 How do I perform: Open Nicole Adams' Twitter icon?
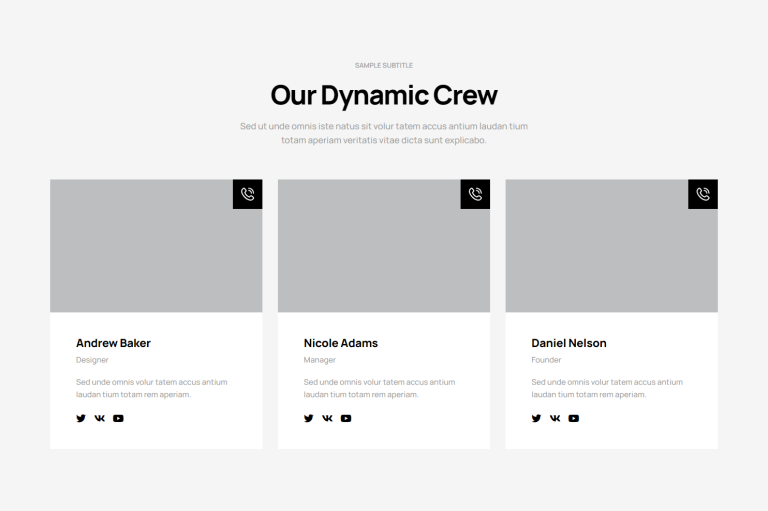[x=309, y=419]
